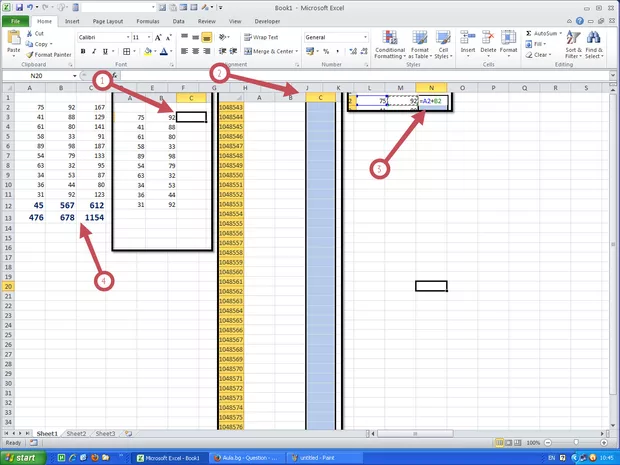Click the Zoom Out minus button
The width and height of the screenshot is (620, 465).
tap(548, 443)
